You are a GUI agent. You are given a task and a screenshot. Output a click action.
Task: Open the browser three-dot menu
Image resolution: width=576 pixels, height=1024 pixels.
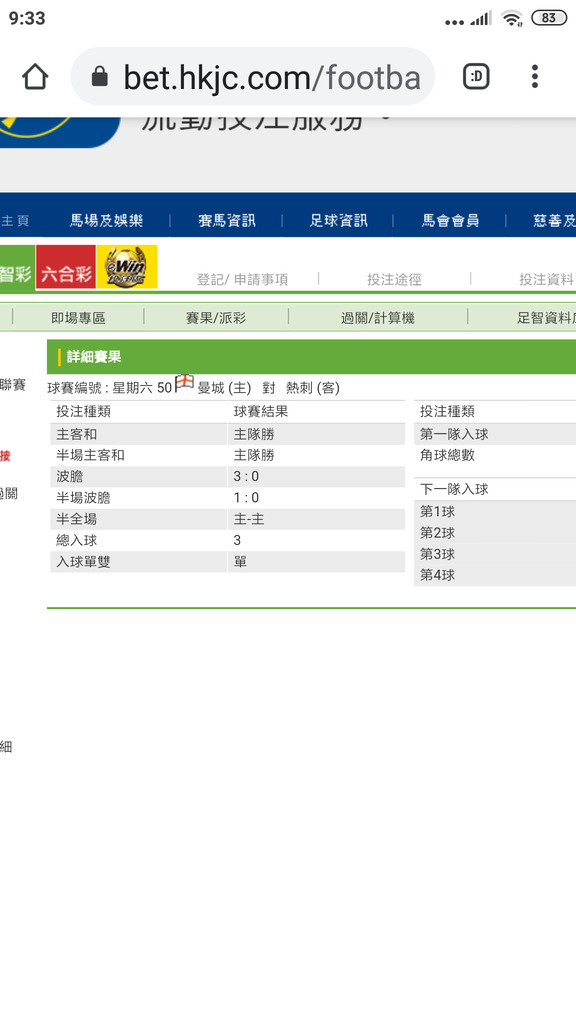tap(535, 77)
